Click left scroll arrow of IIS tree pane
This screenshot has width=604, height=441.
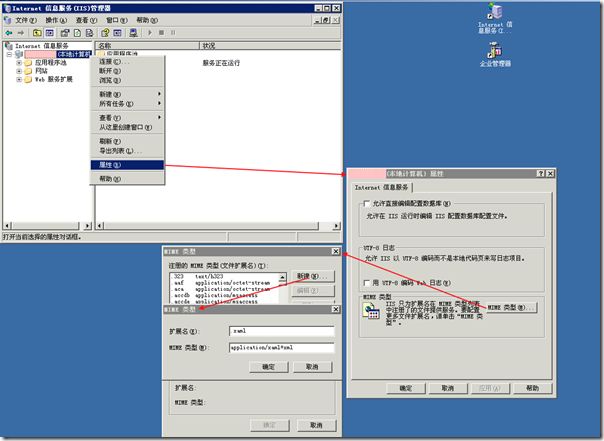coord(7,226)
